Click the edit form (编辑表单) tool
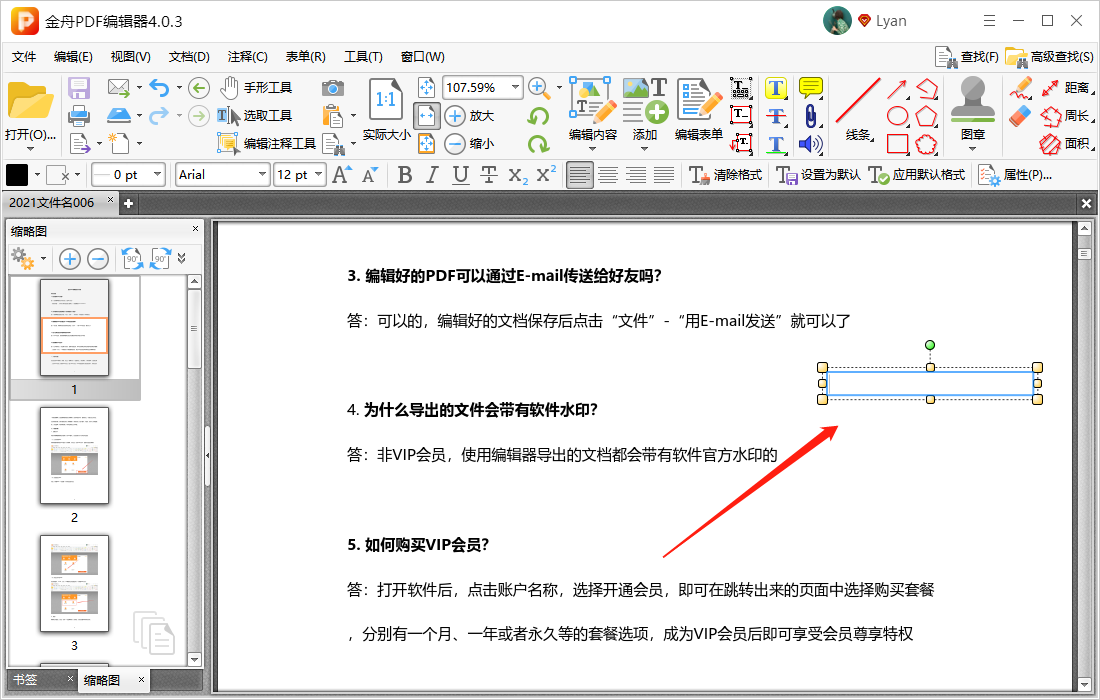 click(x=699, y=109)
